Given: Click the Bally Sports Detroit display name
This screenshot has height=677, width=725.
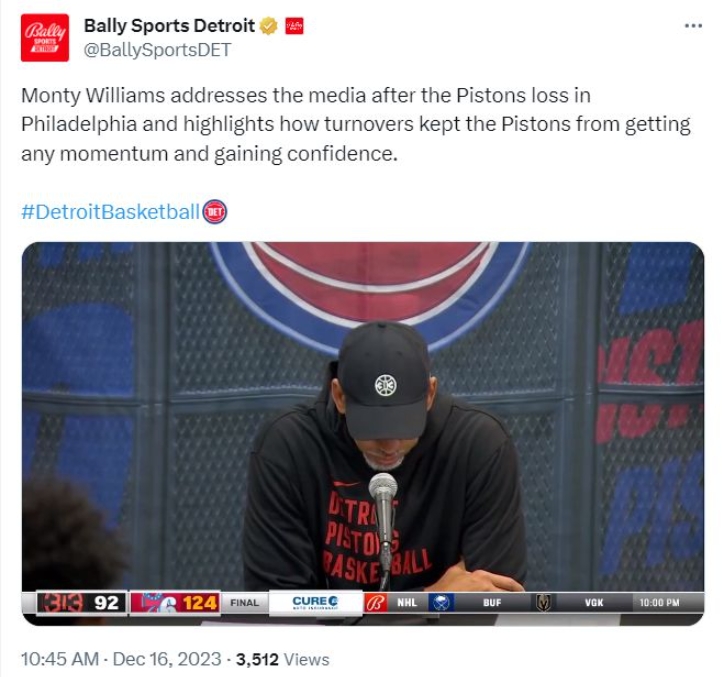Looking at the screenshot, I should coord(169,26).
